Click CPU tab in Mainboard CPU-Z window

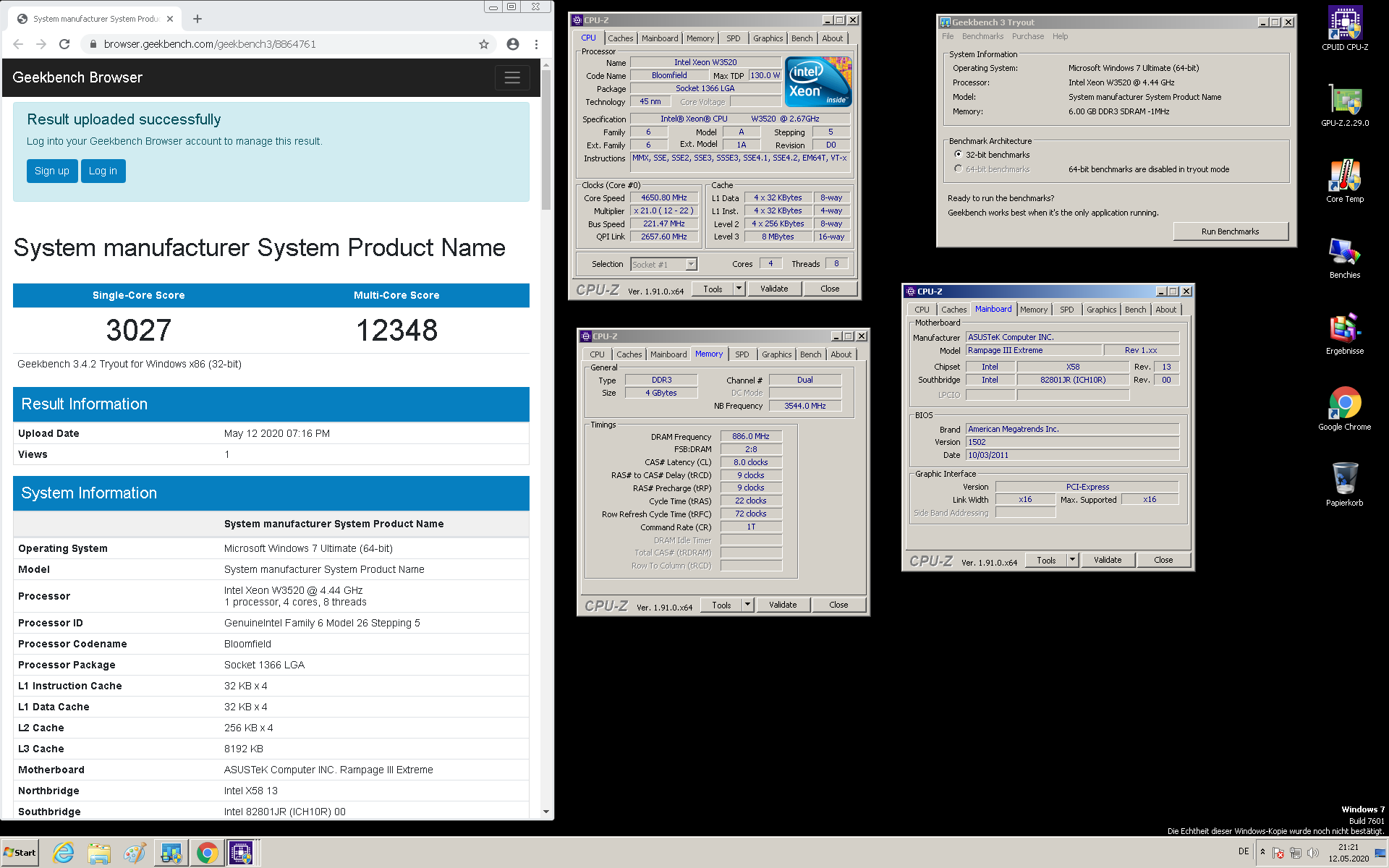pos(922,310)
